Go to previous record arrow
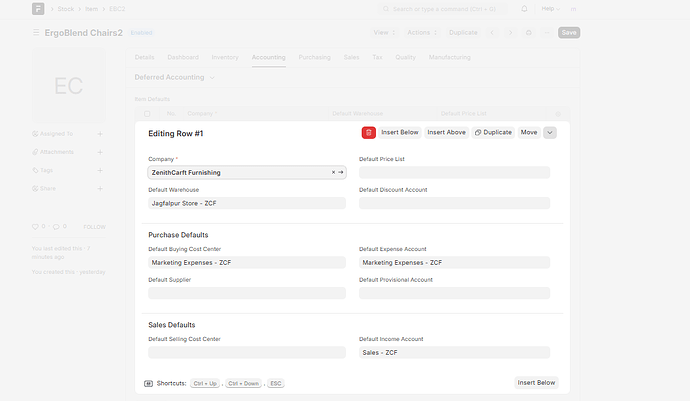Image resolution: width=690 pixels, height=401 pixels. (x=492, y=33)
